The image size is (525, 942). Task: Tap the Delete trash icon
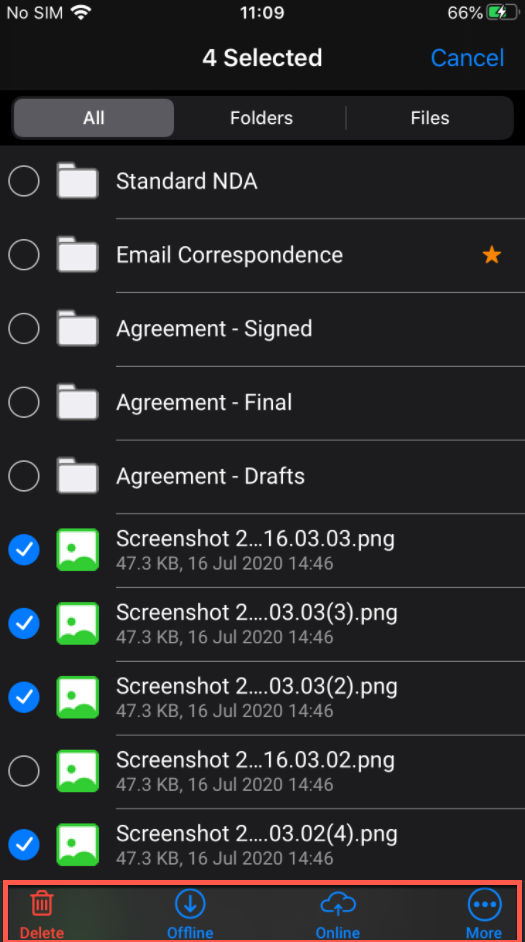tap(42, 904)
